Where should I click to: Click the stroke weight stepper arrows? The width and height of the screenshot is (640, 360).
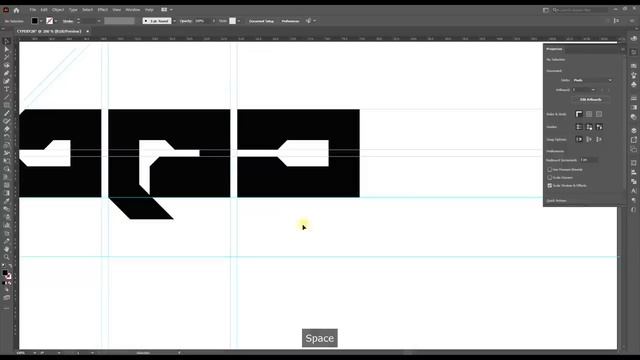click(x=78, y=21)
